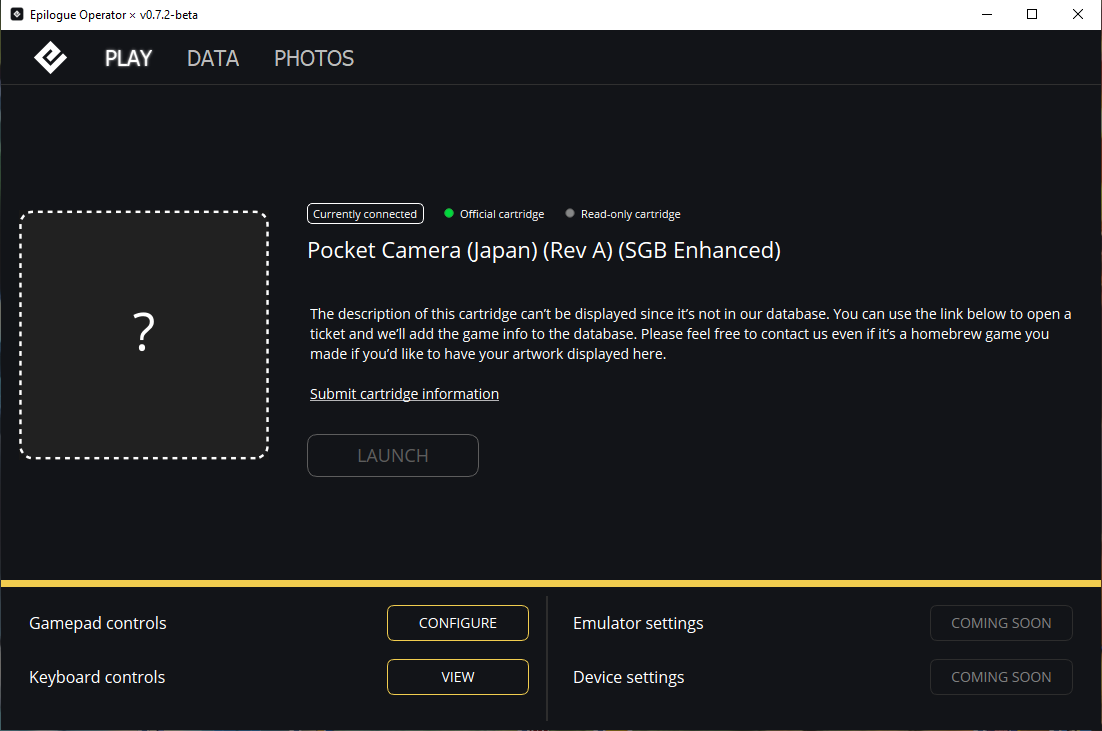This screenshot has width=1102, height=731.
Task: Click the Keyboard controls label
Action: click(x=97, y=678)
